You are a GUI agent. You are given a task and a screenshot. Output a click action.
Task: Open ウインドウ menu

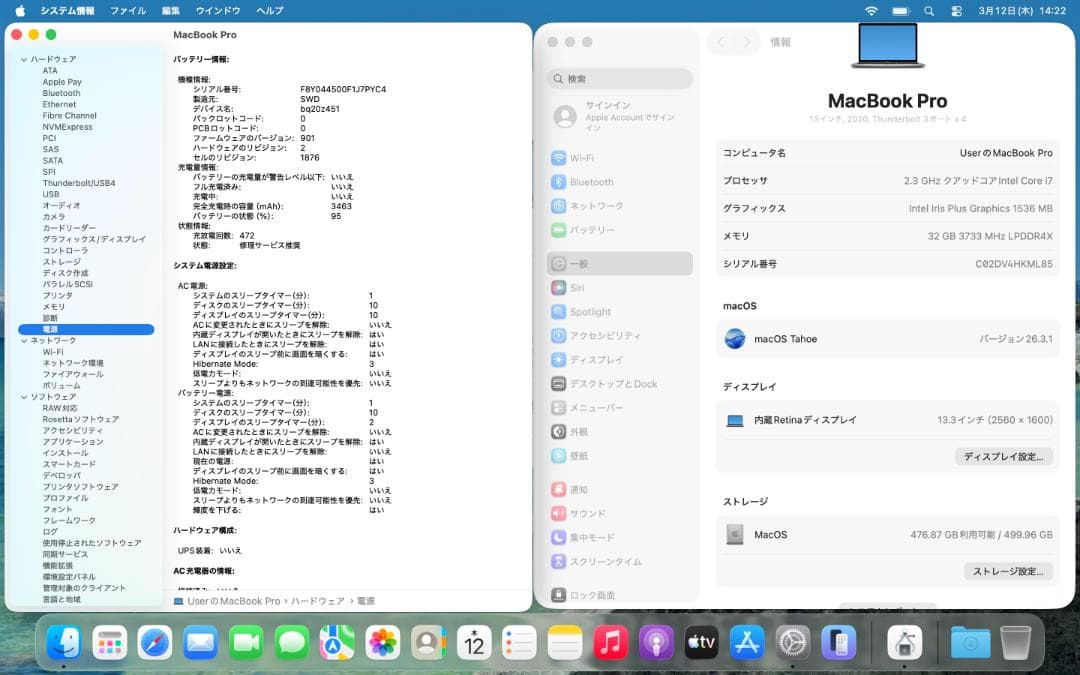(x=218, y=11)
